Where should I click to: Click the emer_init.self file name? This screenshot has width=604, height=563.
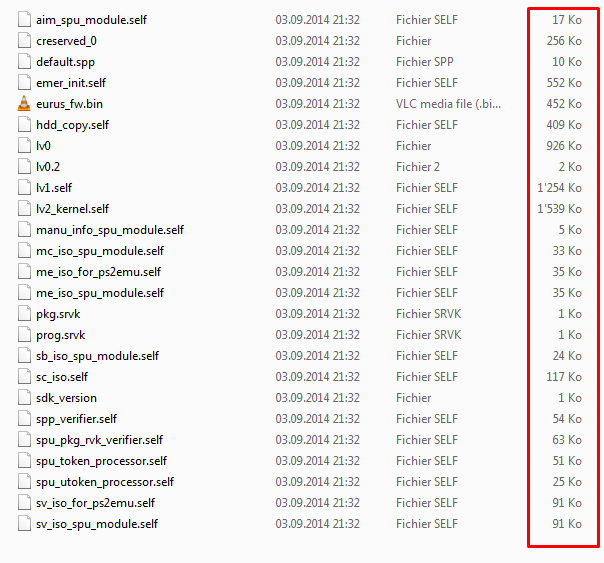[71, 83]
